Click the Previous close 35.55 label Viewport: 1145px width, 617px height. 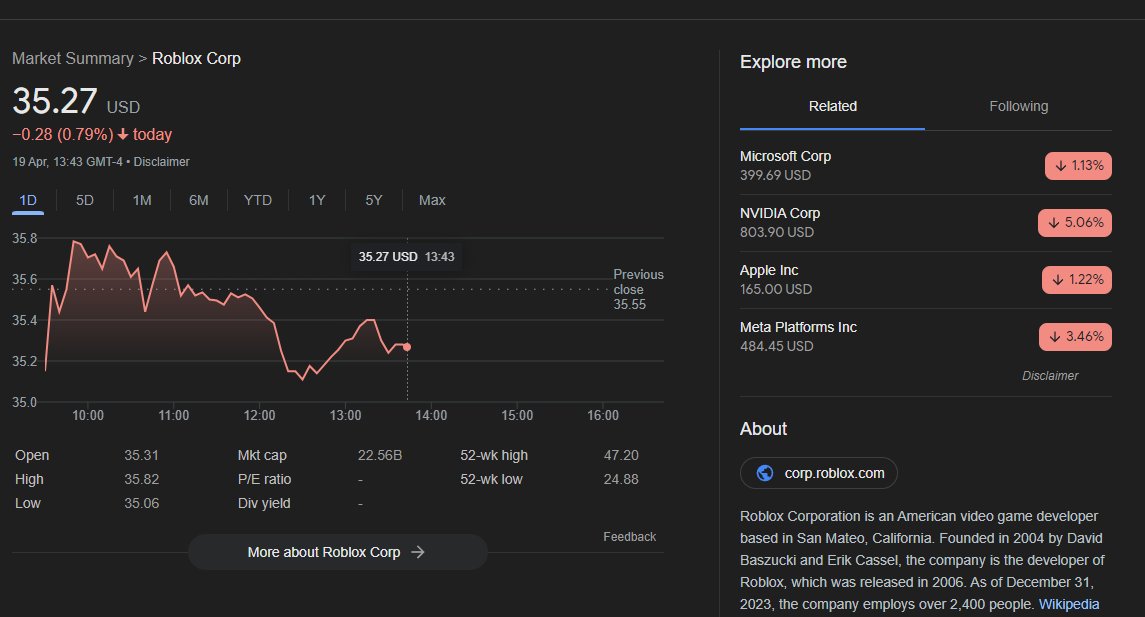coord(638,289)
